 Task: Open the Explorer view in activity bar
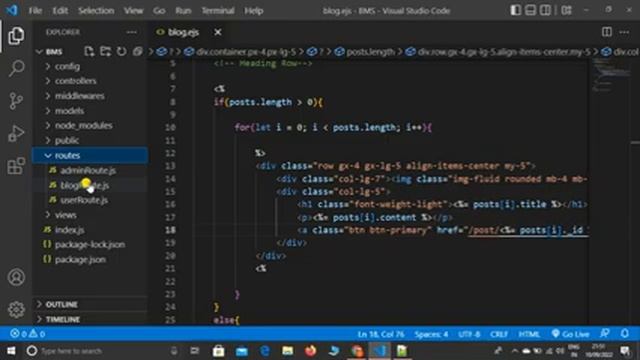[16, 36]
